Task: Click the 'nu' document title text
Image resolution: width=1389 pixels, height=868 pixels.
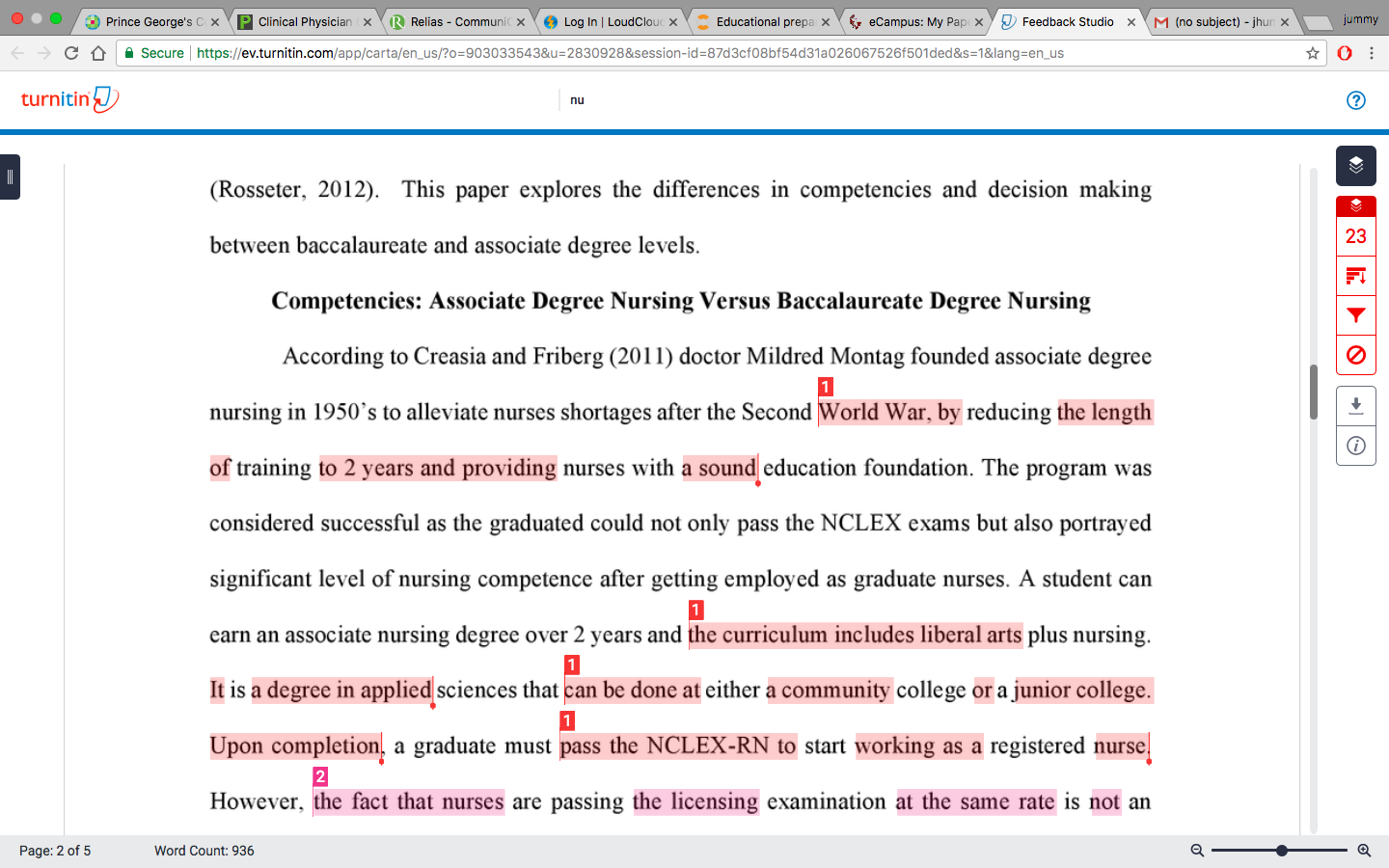Action: (577, 100)
